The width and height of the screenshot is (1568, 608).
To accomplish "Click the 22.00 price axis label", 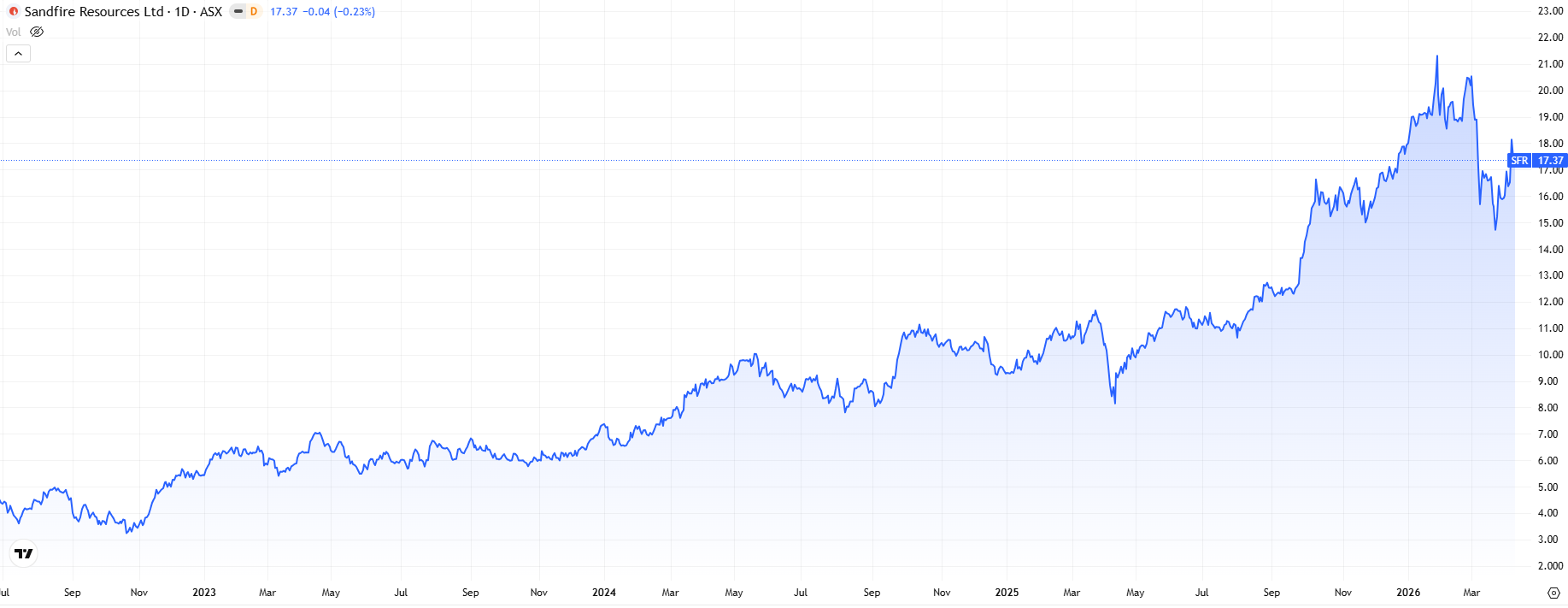I will [1550, 38].
